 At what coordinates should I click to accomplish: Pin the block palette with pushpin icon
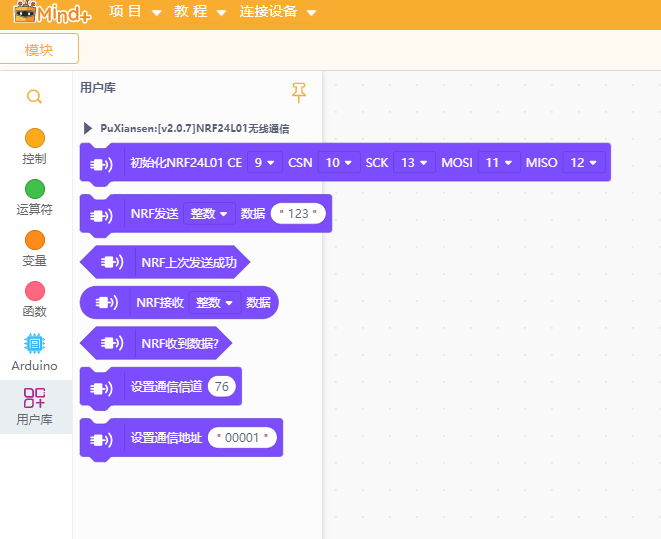[298, 93]
